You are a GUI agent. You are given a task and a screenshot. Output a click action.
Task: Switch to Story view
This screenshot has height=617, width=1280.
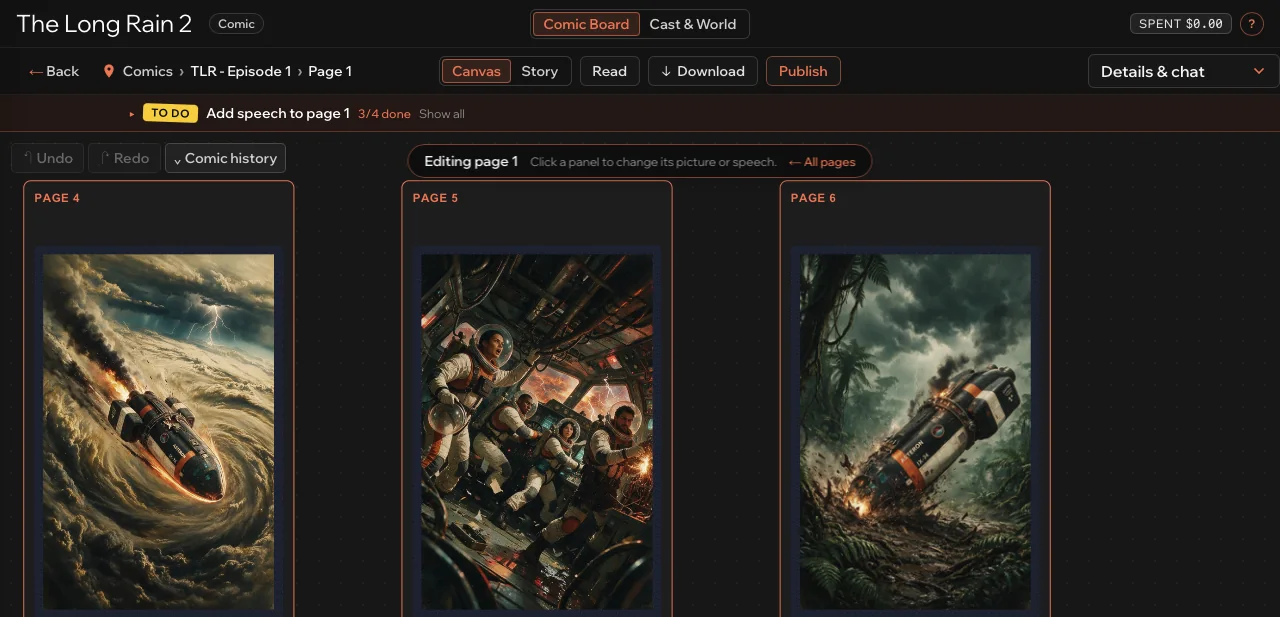(x=540, y=71)
